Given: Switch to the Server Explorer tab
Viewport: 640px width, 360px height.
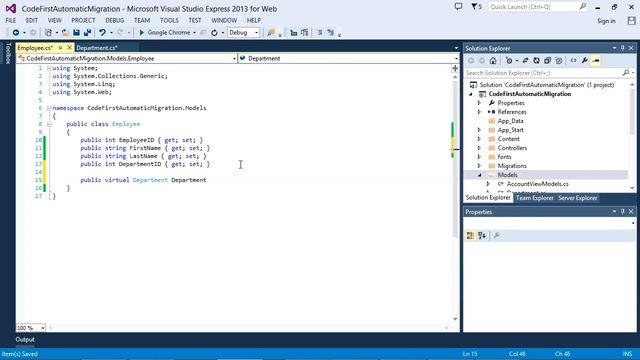Looking at the screenshot, I should (x=578, y=198).
